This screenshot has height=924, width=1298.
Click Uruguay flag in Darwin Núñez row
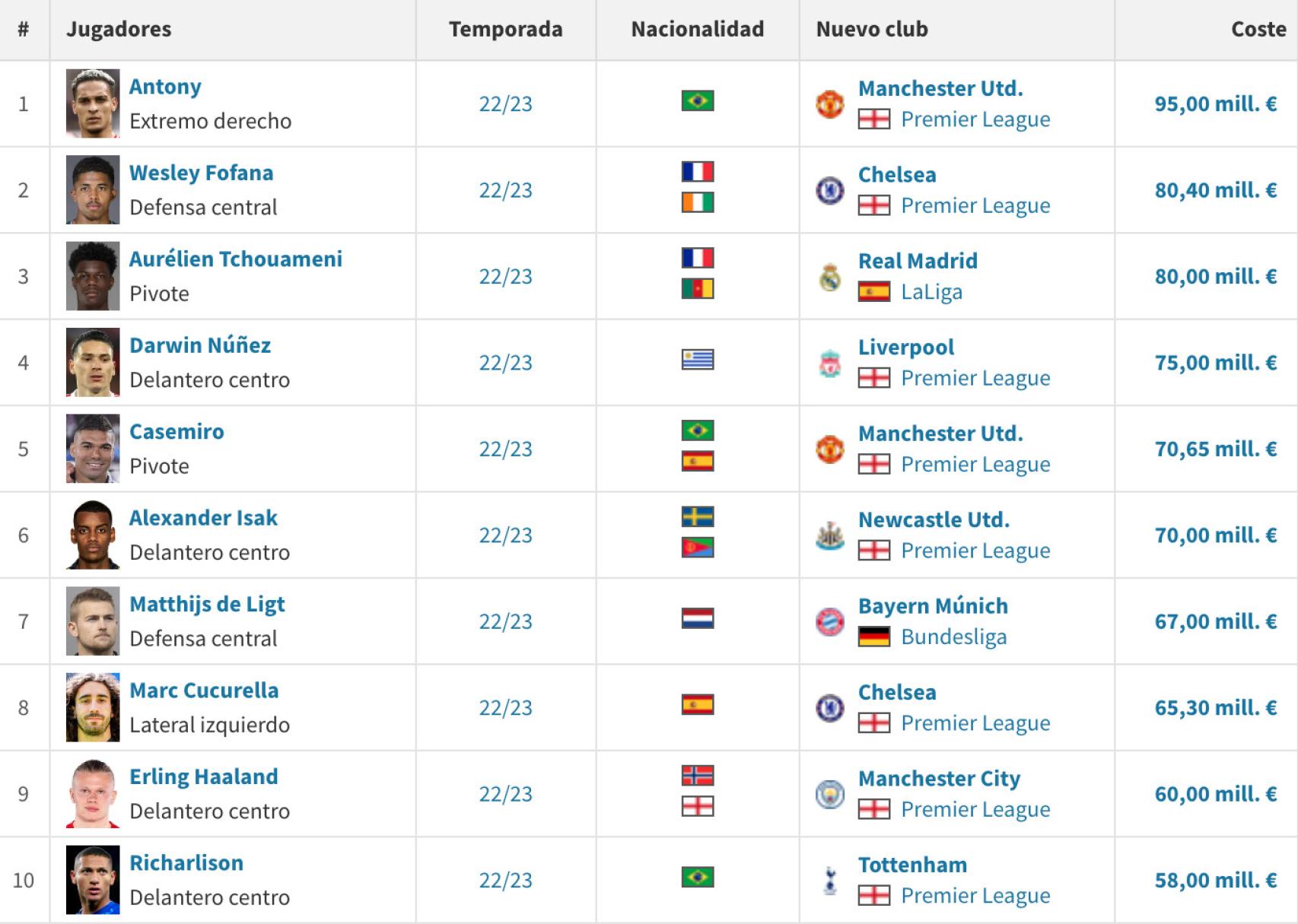click(698, 360)
